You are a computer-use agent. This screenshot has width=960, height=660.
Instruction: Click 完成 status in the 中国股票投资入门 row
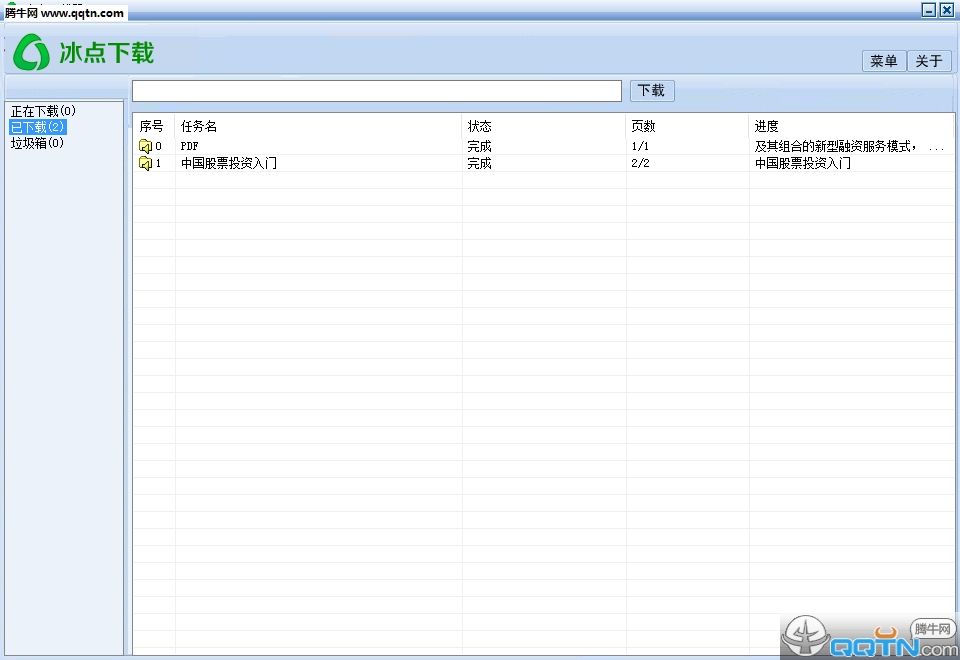tap(479, 163)
